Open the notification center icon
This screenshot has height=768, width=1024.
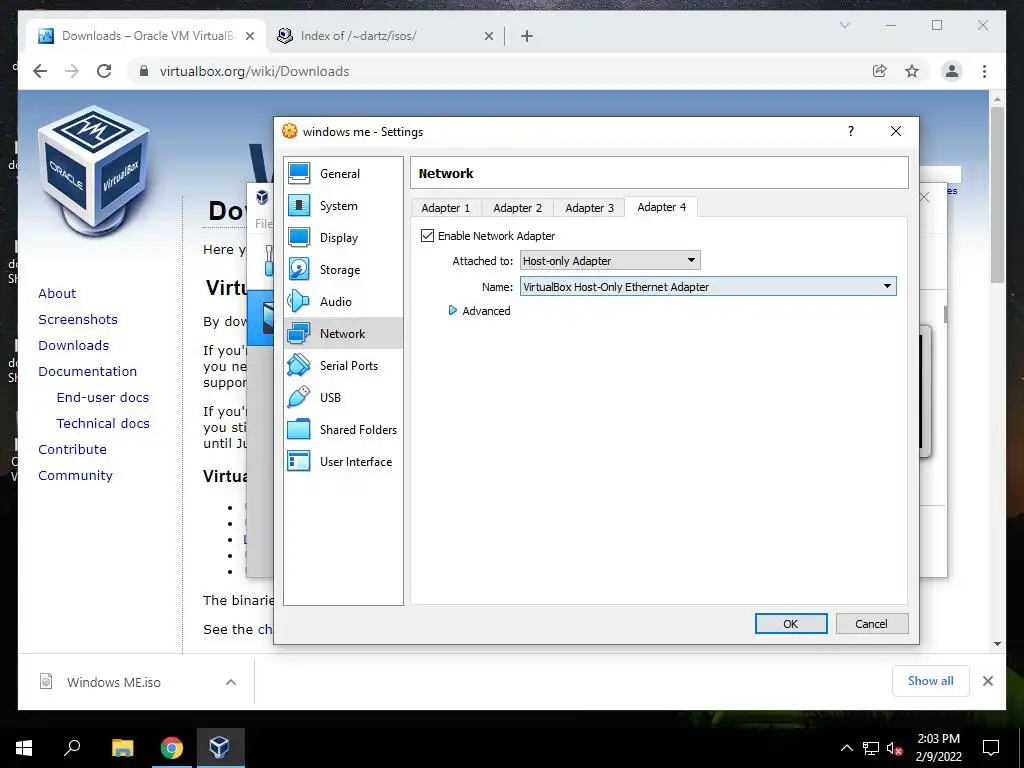click(991, 748)
